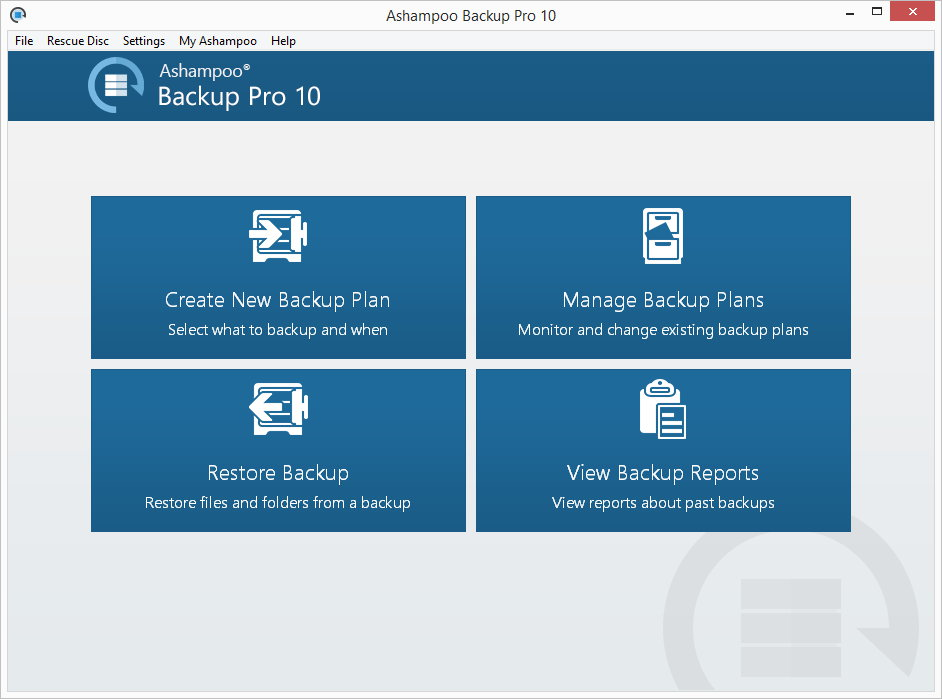
Task: Open the Rescue Disc menu
Action: tap(77, 41)
